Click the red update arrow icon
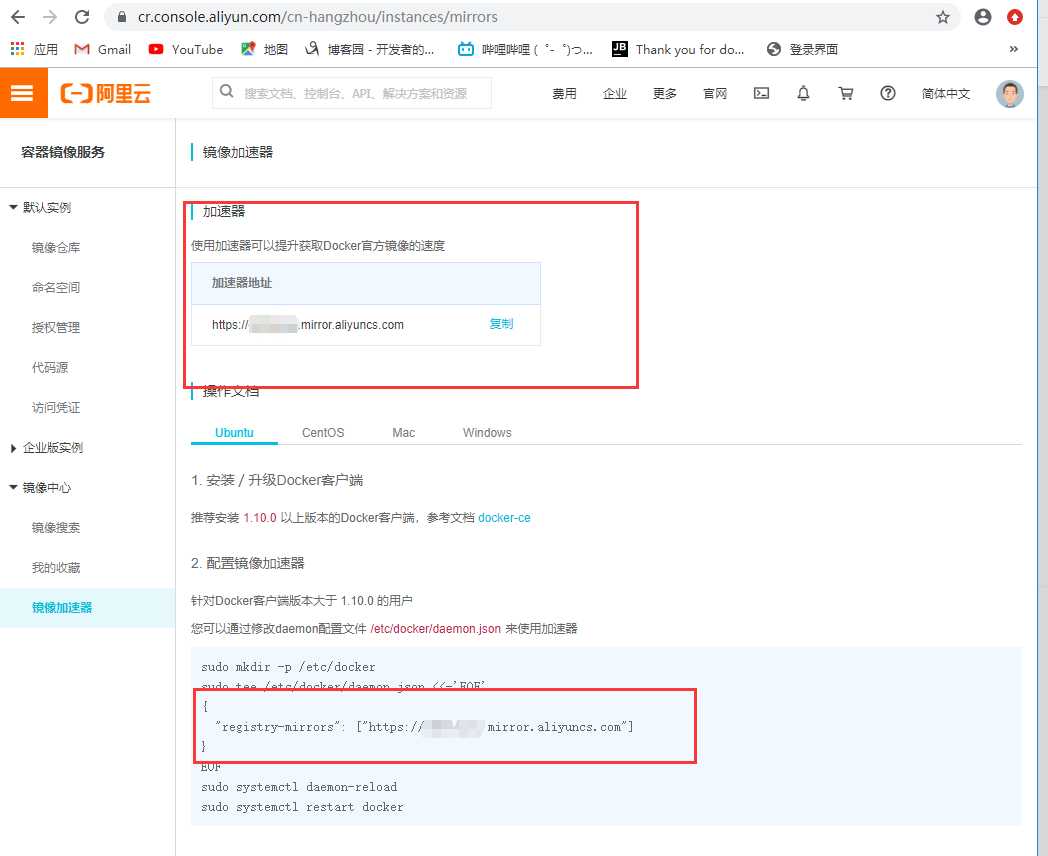 point(1015,17)
